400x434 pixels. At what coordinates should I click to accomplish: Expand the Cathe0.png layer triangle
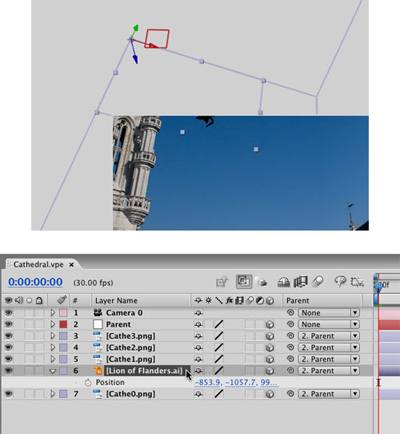click(x=53, y=394)
